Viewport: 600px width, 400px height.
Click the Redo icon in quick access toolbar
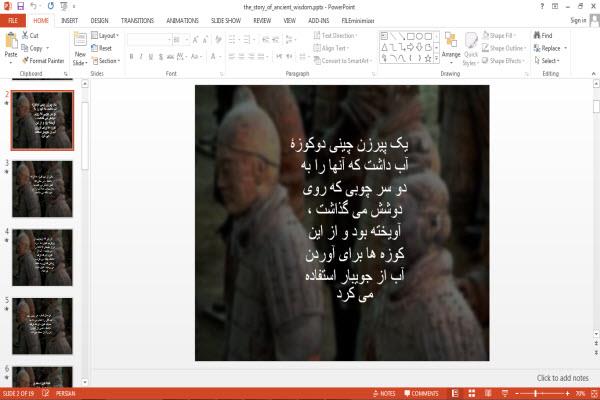tap(51, 6)
